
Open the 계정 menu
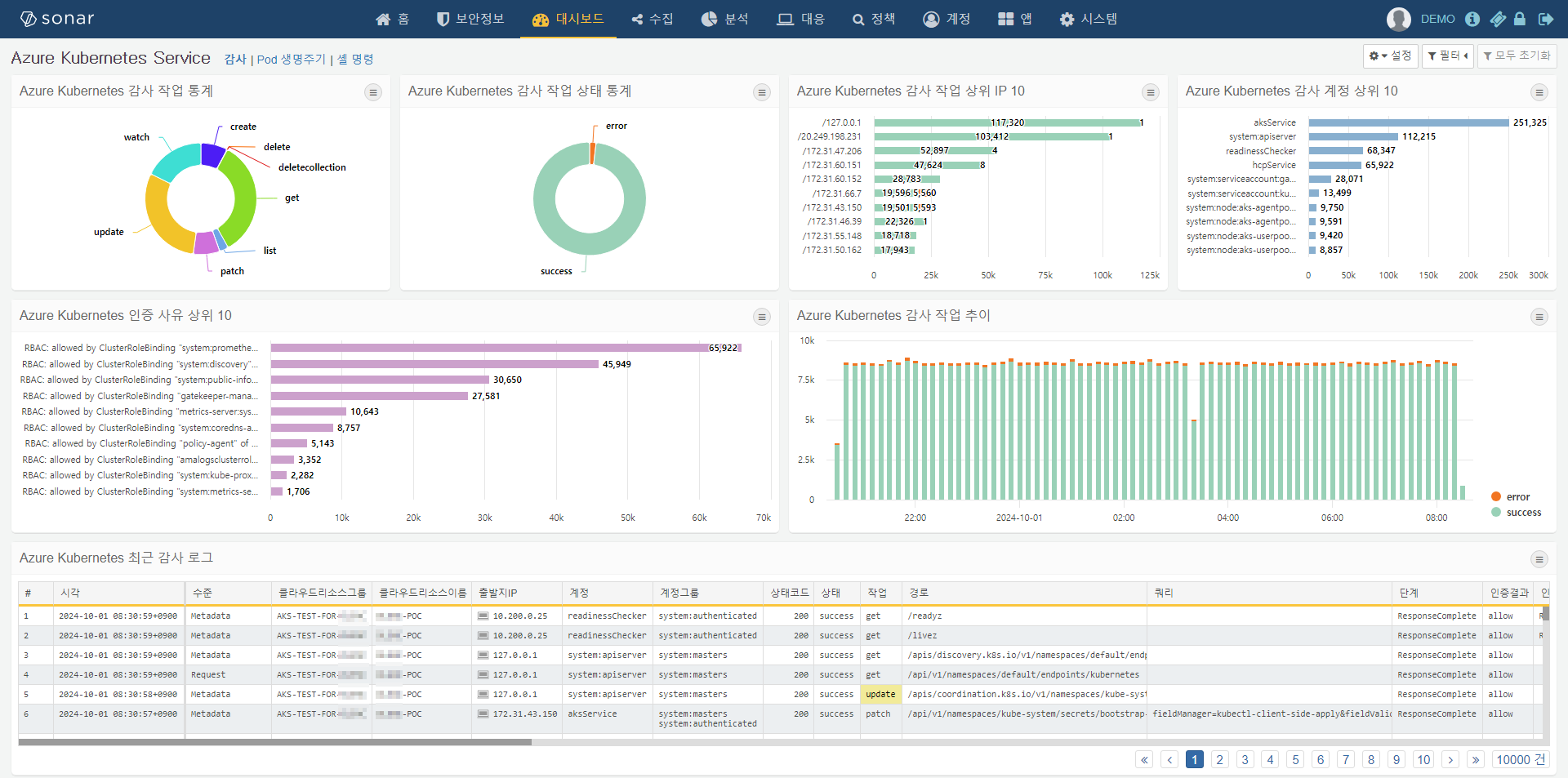coord(947,19)
